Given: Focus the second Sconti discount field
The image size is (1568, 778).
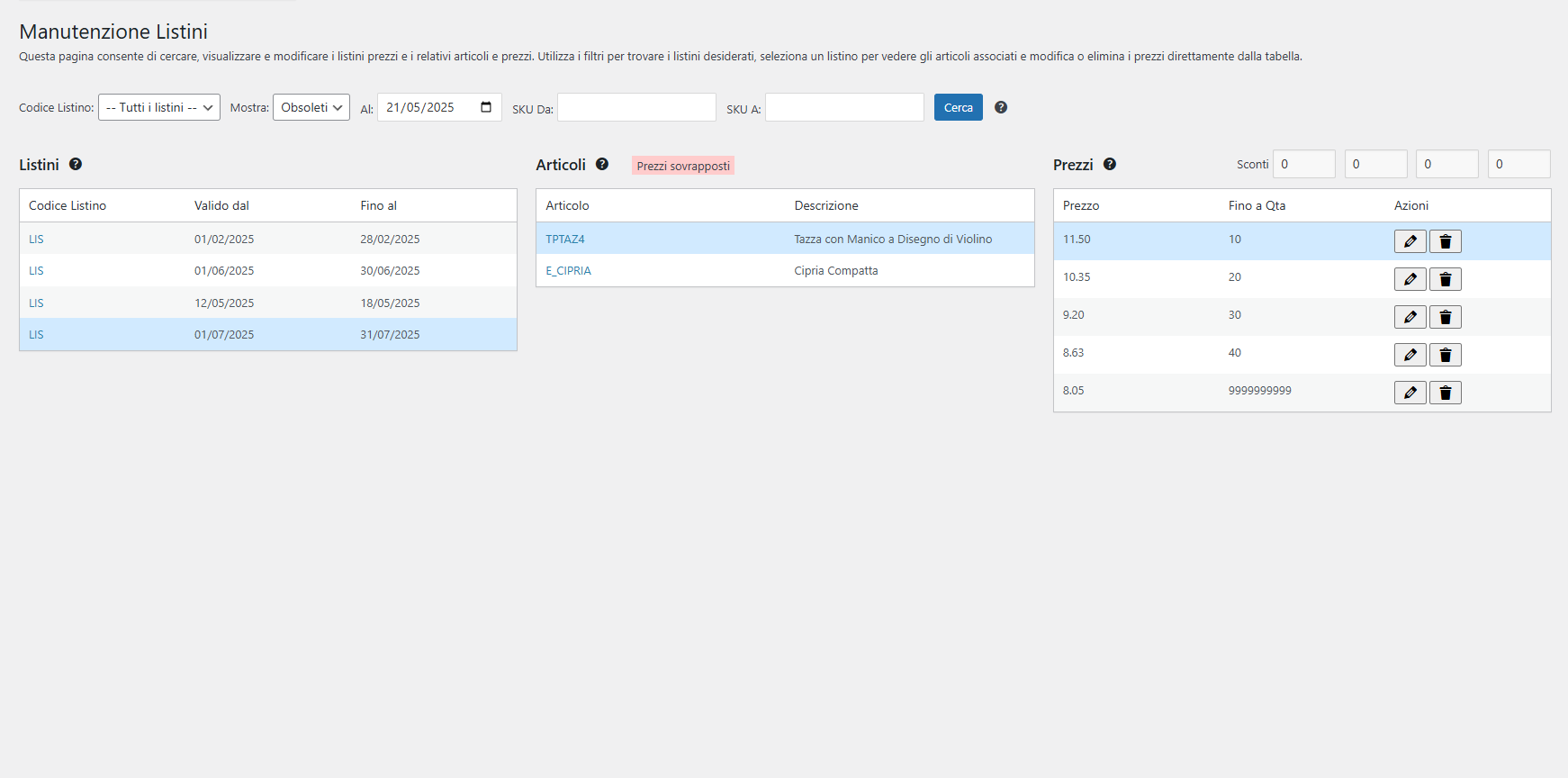Looking at the screenshot, I should (1376, 164).
